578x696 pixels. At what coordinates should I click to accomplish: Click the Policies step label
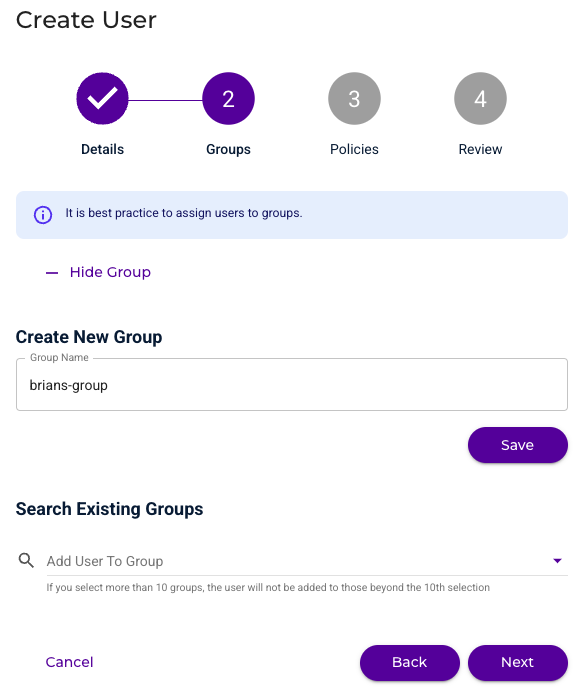[x=354, y=149]
